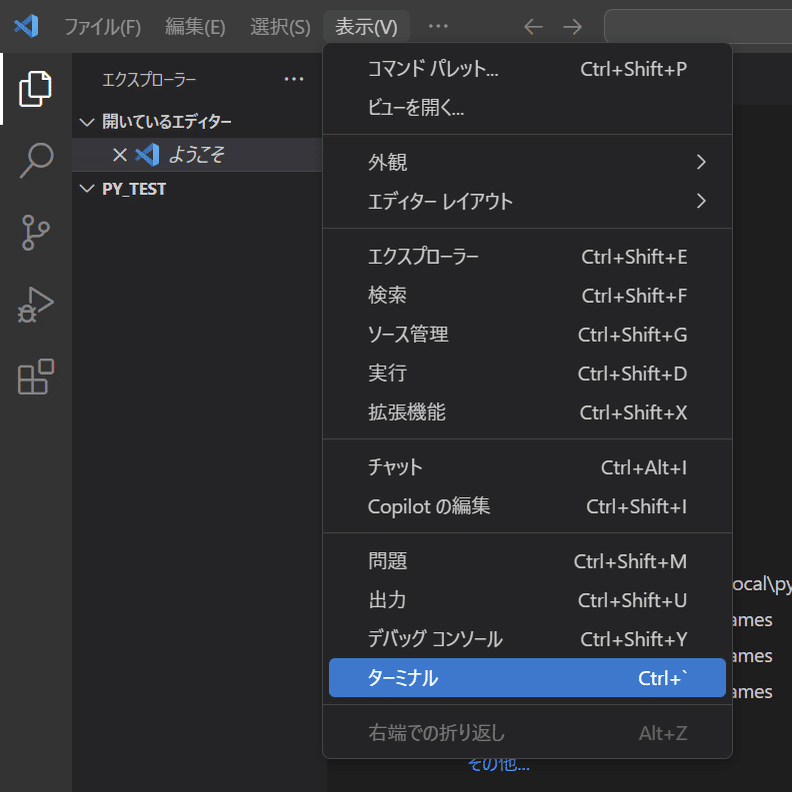Click the back navigation arrow

[533, 27]
